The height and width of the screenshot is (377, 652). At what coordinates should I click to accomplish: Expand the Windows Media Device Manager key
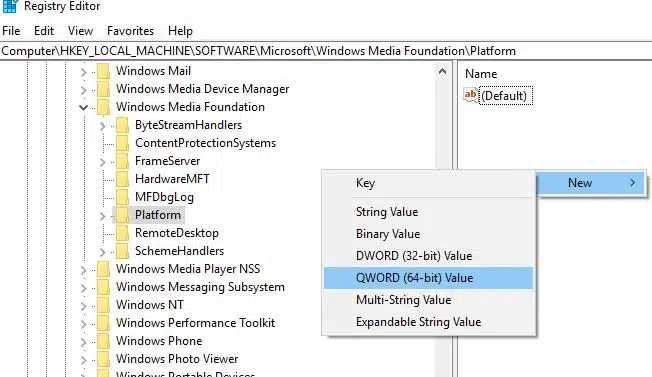click(84, 90)
